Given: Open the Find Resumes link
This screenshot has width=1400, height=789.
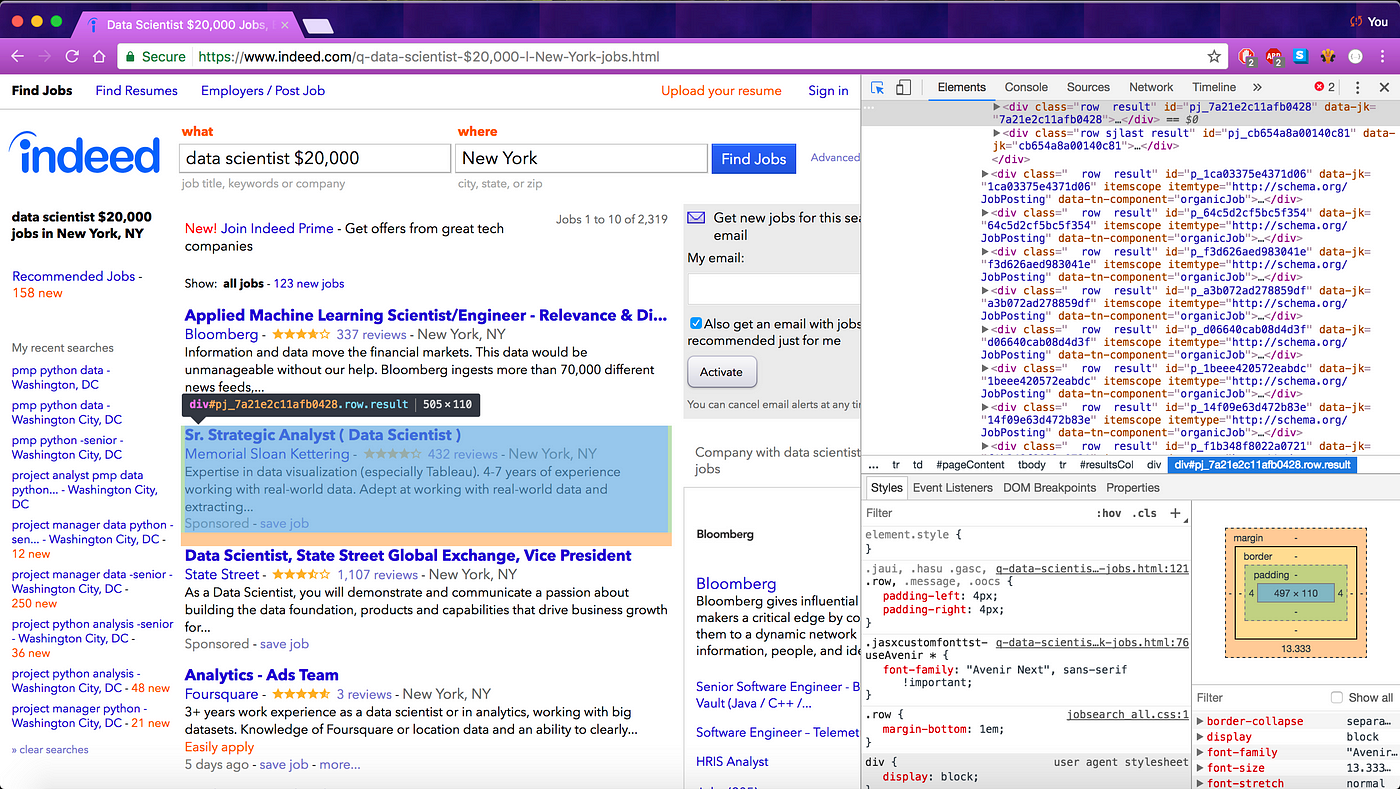Looking at the screenshot, I should (x=137, y=90).
